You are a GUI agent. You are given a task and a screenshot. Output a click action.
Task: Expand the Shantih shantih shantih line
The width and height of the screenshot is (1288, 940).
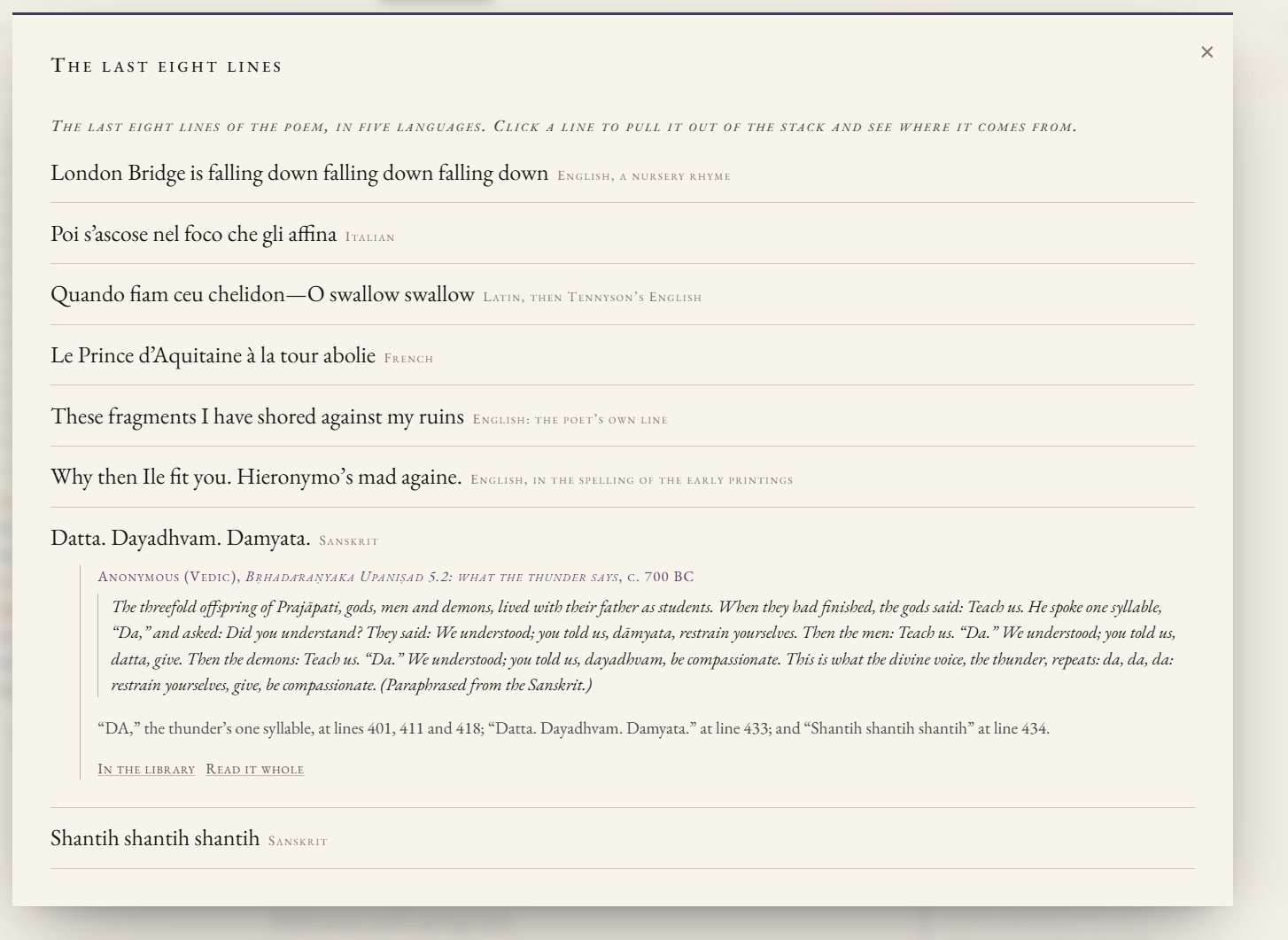coord(622,838)
